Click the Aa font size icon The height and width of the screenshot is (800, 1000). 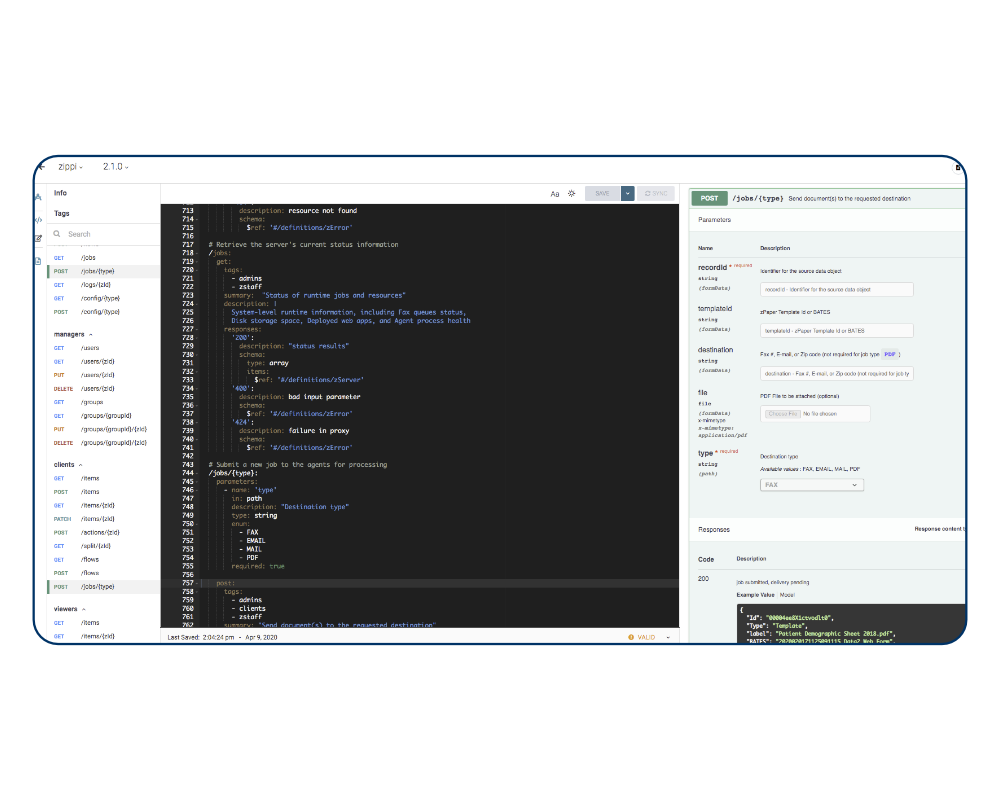coord(555,194)
